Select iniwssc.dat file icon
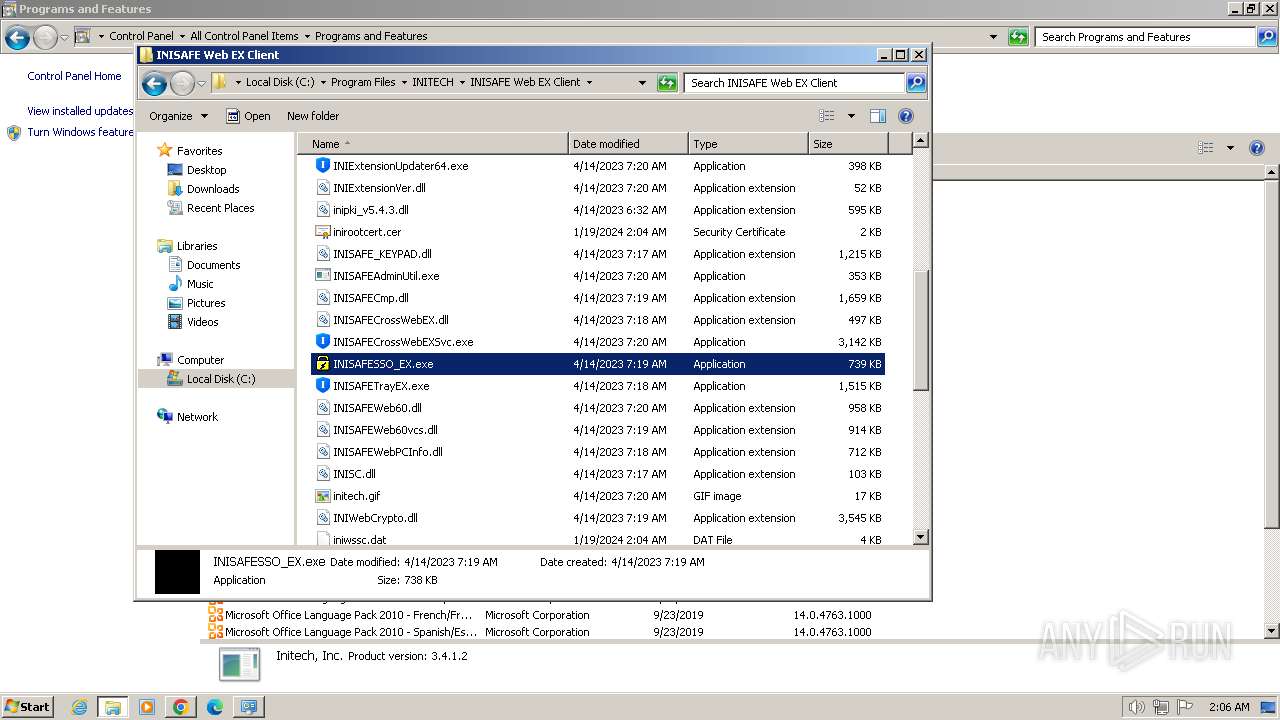 [323, 540]
